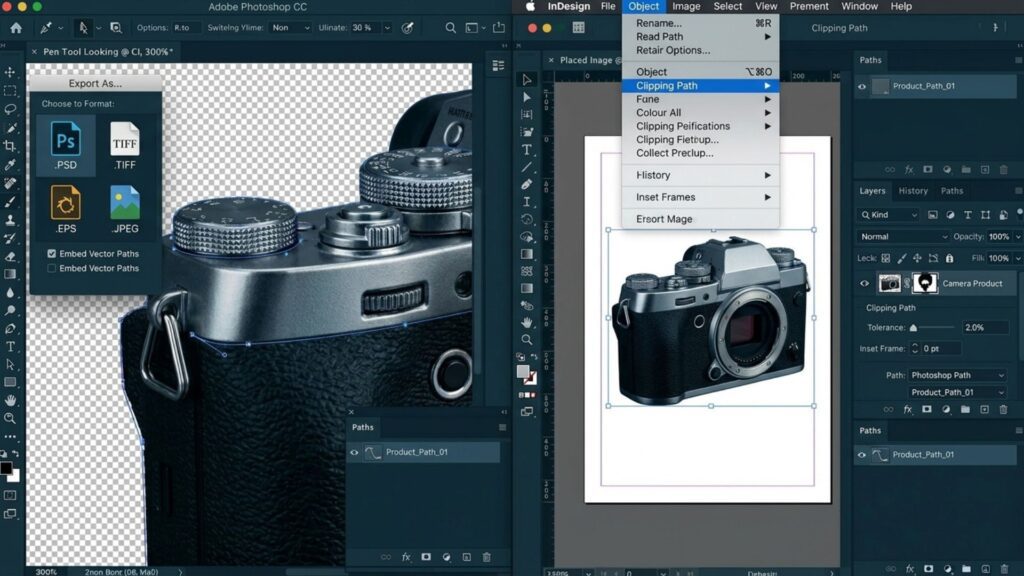Open the Window menu in menu bar
1024x576 pixels.
click(x=859, y=7)
